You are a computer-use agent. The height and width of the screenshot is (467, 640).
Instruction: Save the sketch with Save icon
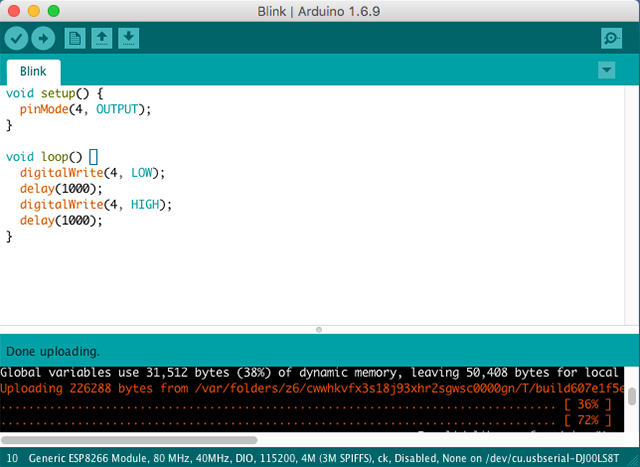pyautogui.click(x=129, y=38)
